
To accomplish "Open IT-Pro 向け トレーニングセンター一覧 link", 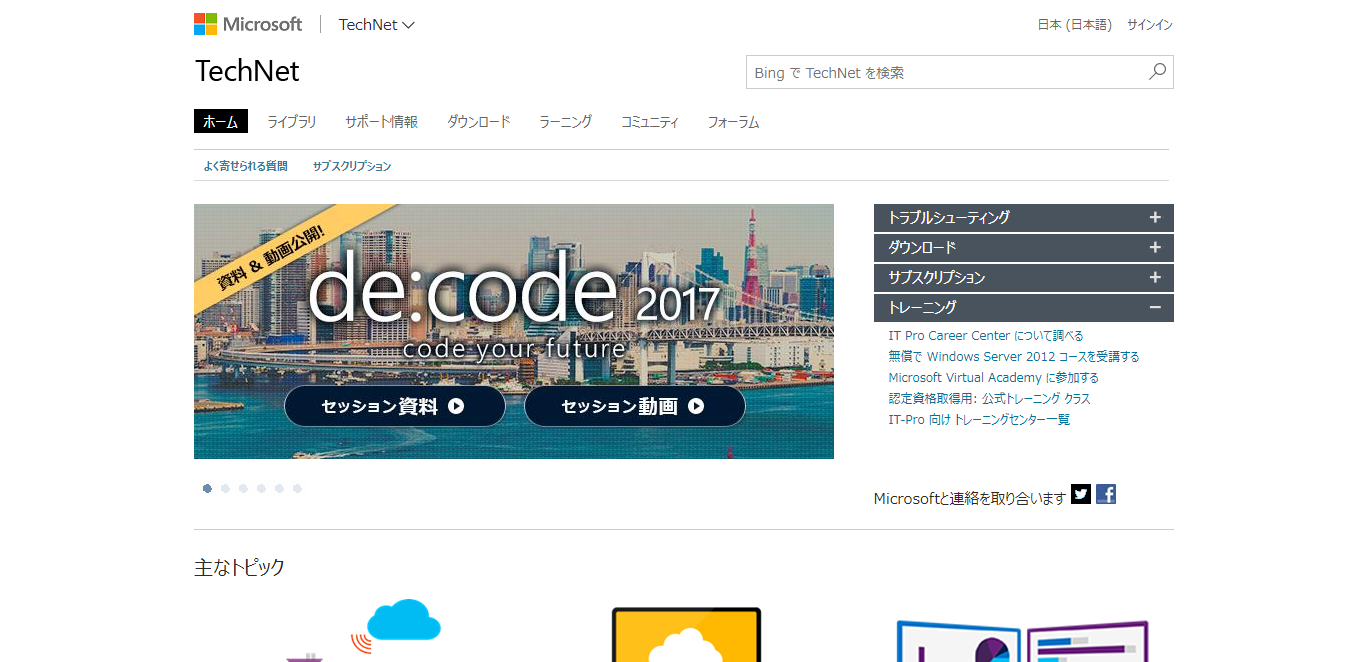I will 980,420.
